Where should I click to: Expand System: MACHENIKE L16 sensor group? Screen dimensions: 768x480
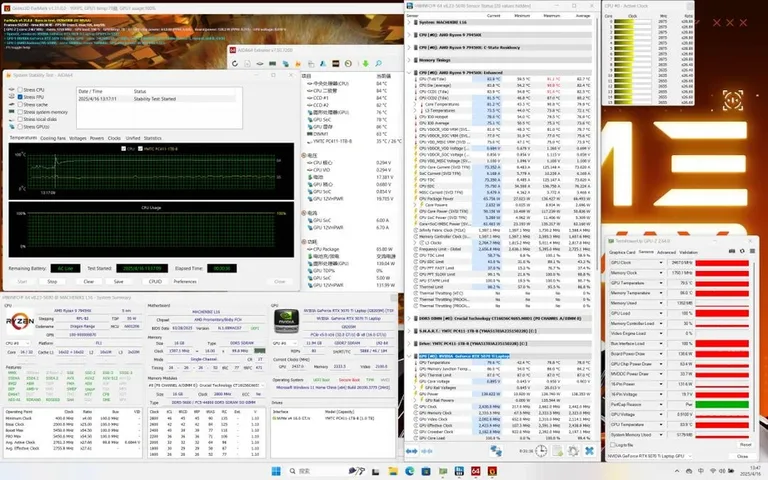point(409,22)
